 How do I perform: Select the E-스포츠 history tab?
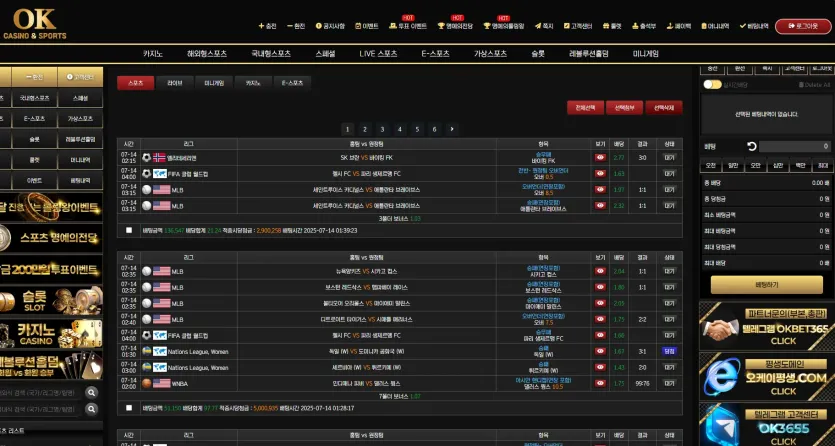[x=292, y=83]
